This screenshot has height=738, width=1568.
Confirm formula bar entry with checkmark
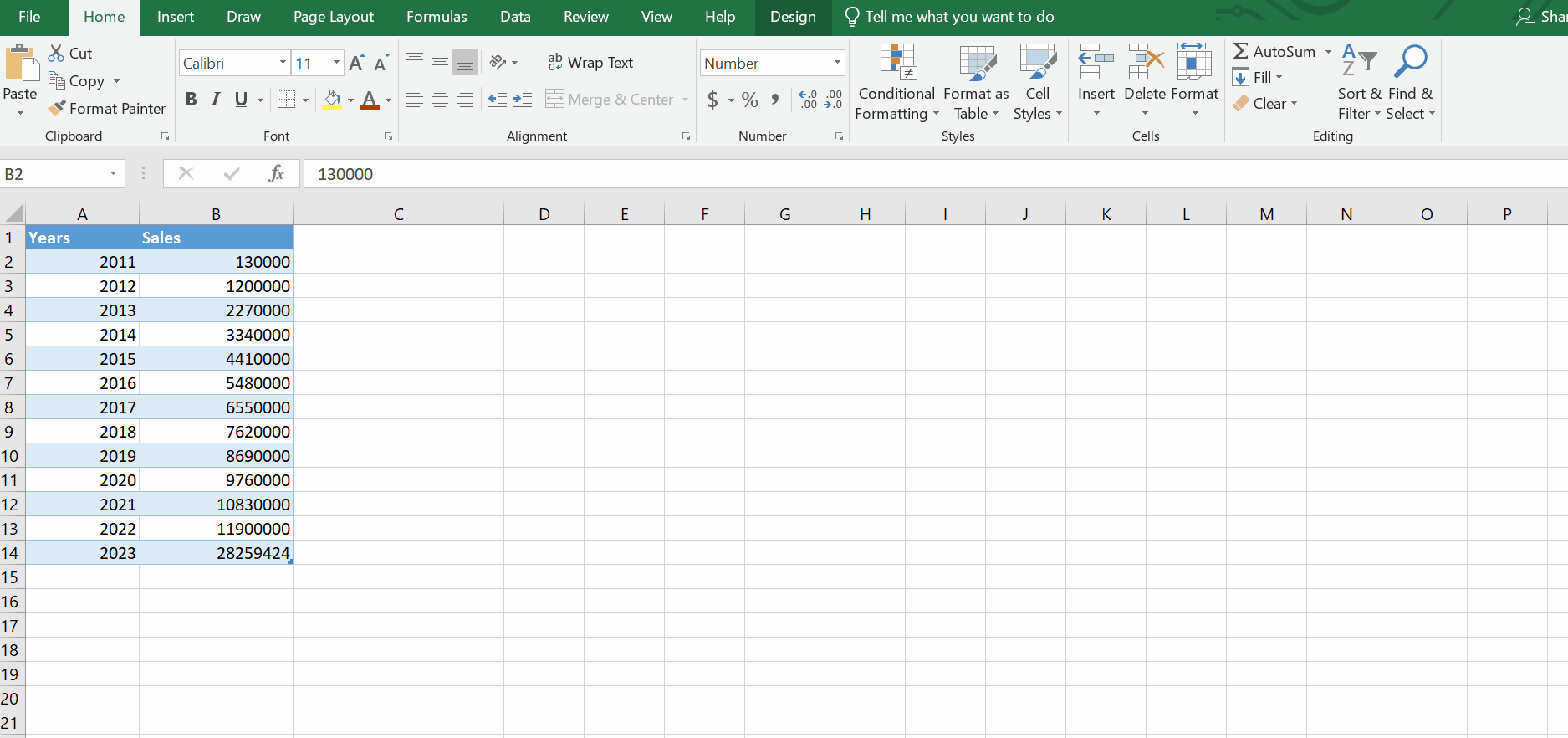click(232, 173)
